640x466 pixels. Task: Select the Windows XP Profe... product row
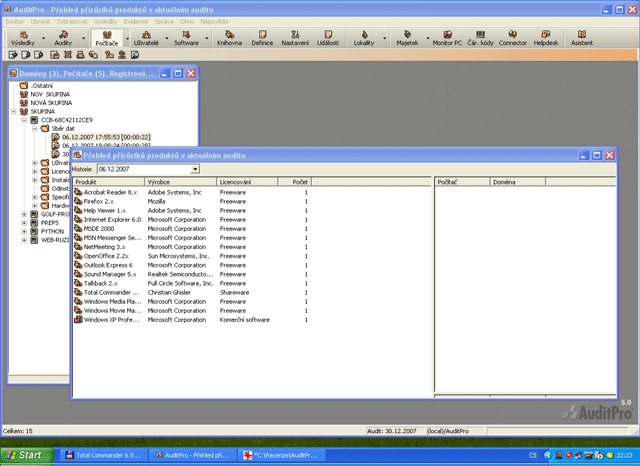pos(191,320)
